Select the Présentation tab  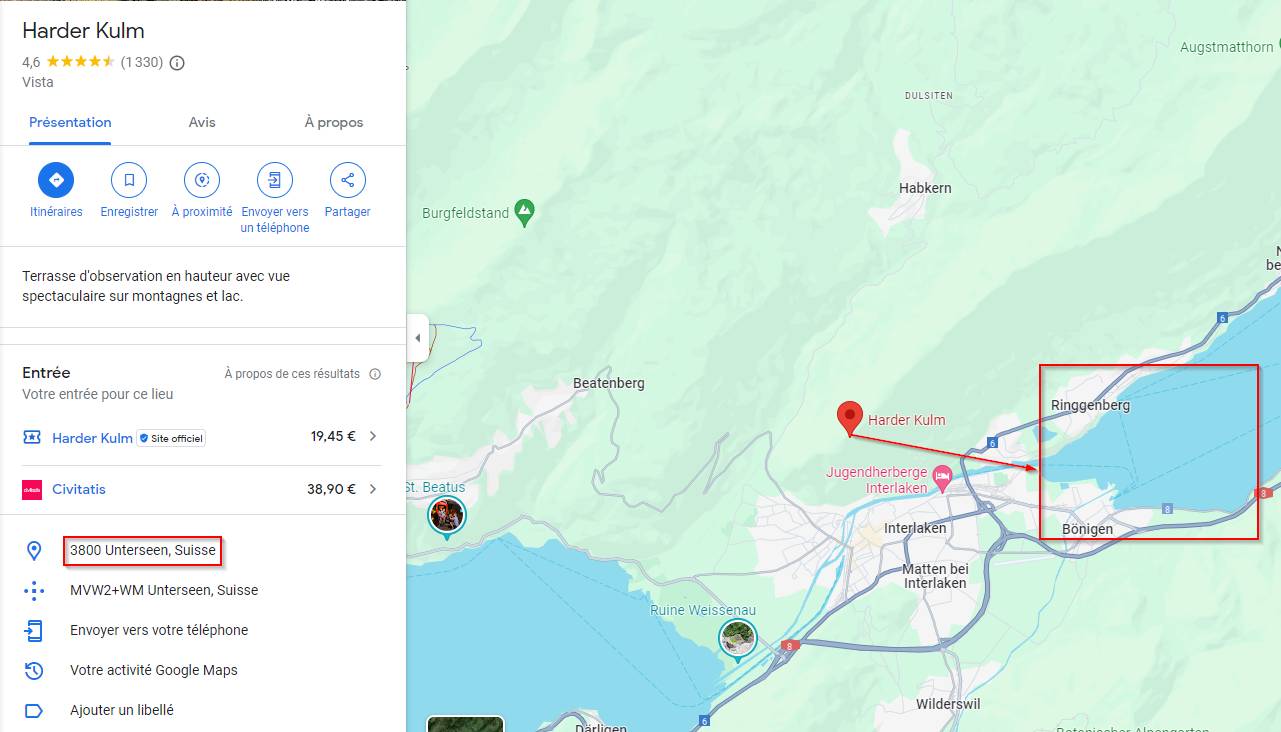click(70, 122)
